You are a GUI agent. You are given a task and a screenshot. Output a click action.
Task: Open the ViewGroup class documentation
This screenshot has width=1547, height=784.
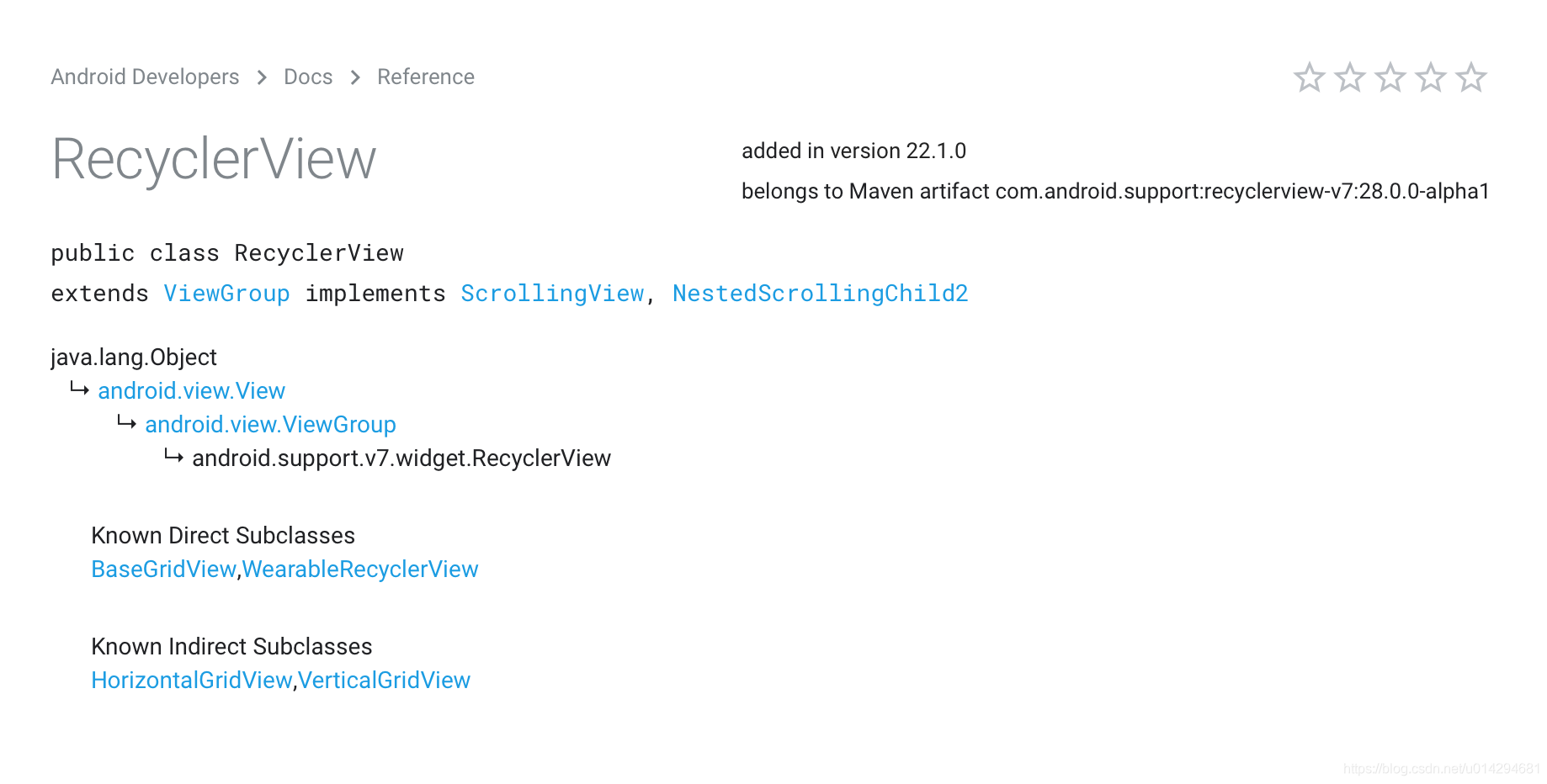(226, 294)
